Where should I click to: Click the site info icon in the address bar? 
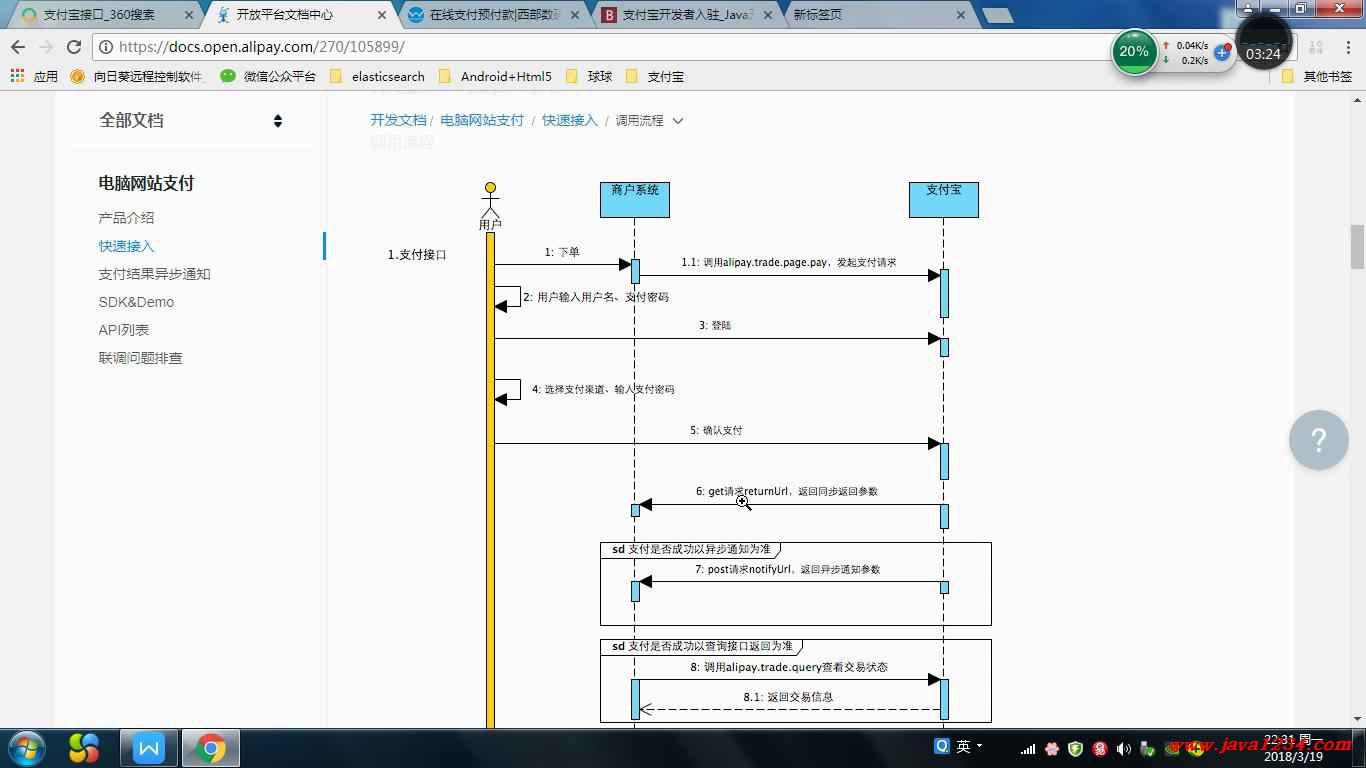106,47
